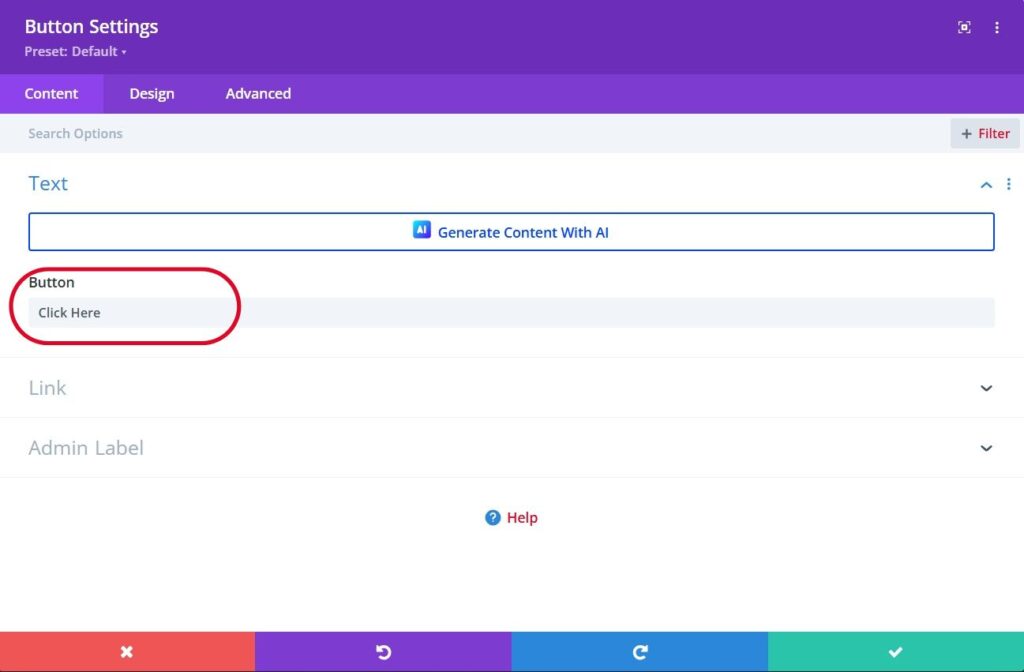This screenshot has height=672, width=1024.
Task: Switch to the Content tab
Action: pyautogui.click(x=52, y=93)
